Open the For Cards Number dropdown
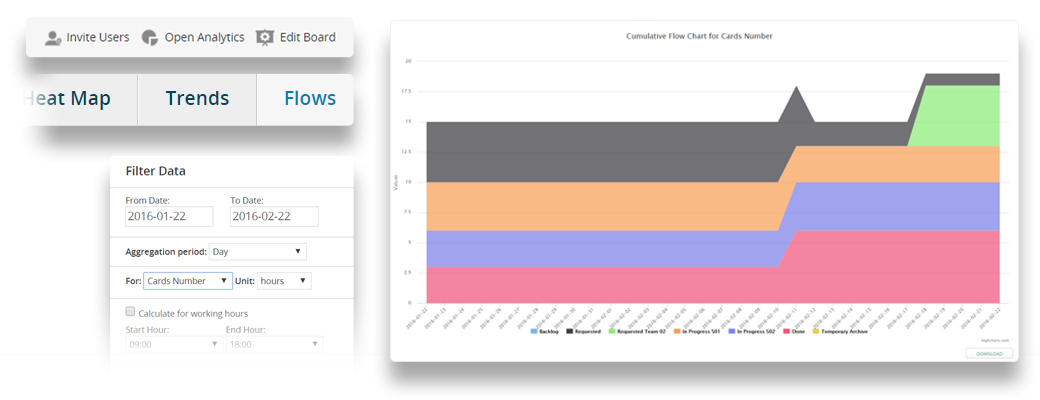This screenshot has height=400, width=1040. tap(188, 281)
